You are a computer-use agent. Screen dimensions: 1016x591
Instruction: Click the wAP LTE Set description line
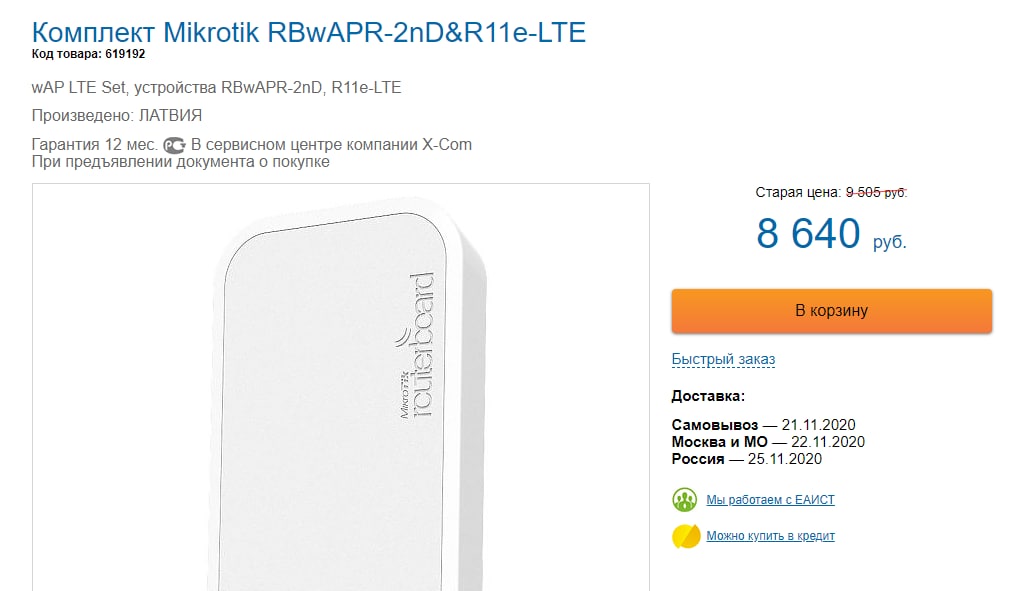[x=216, y=88]
